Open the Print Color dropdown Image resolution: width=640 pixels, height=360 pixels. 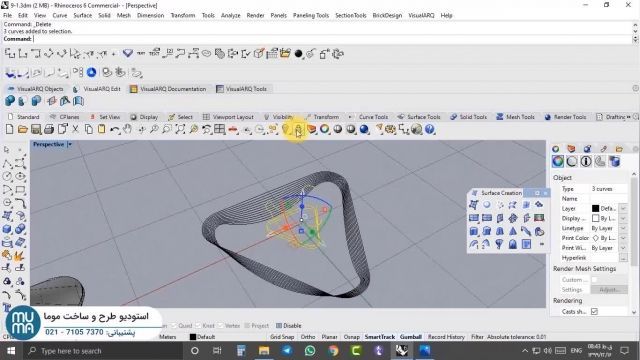pyautogui.click(x=623, y=238)
